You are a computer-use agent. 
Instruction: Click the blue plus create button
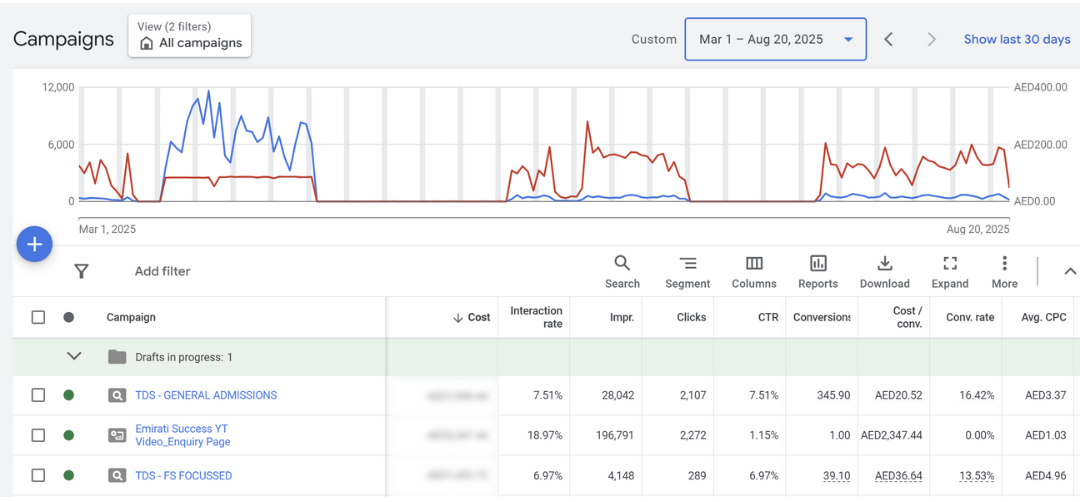coord(34,244)
